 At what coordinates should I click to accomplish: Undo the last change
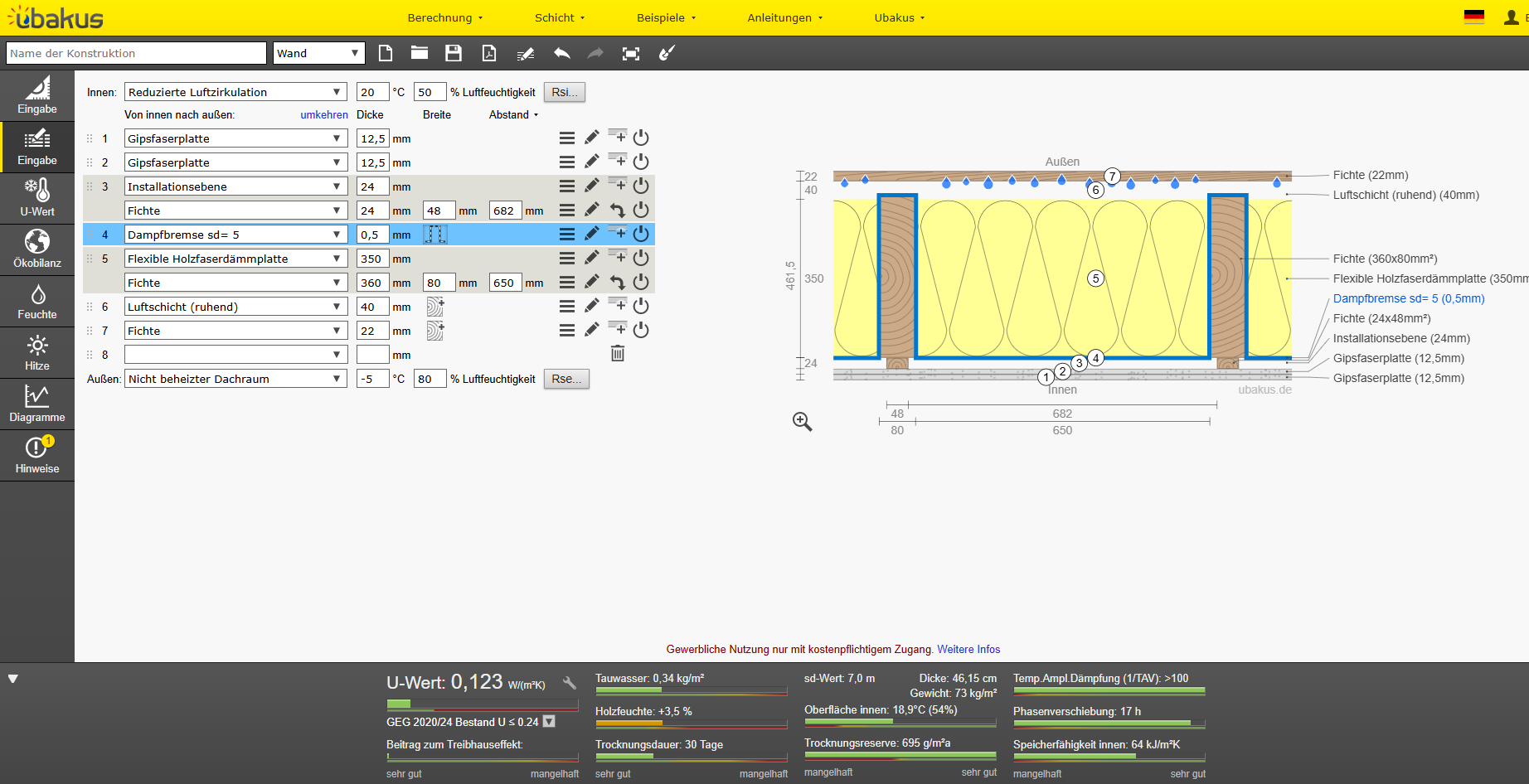[562, 53]
